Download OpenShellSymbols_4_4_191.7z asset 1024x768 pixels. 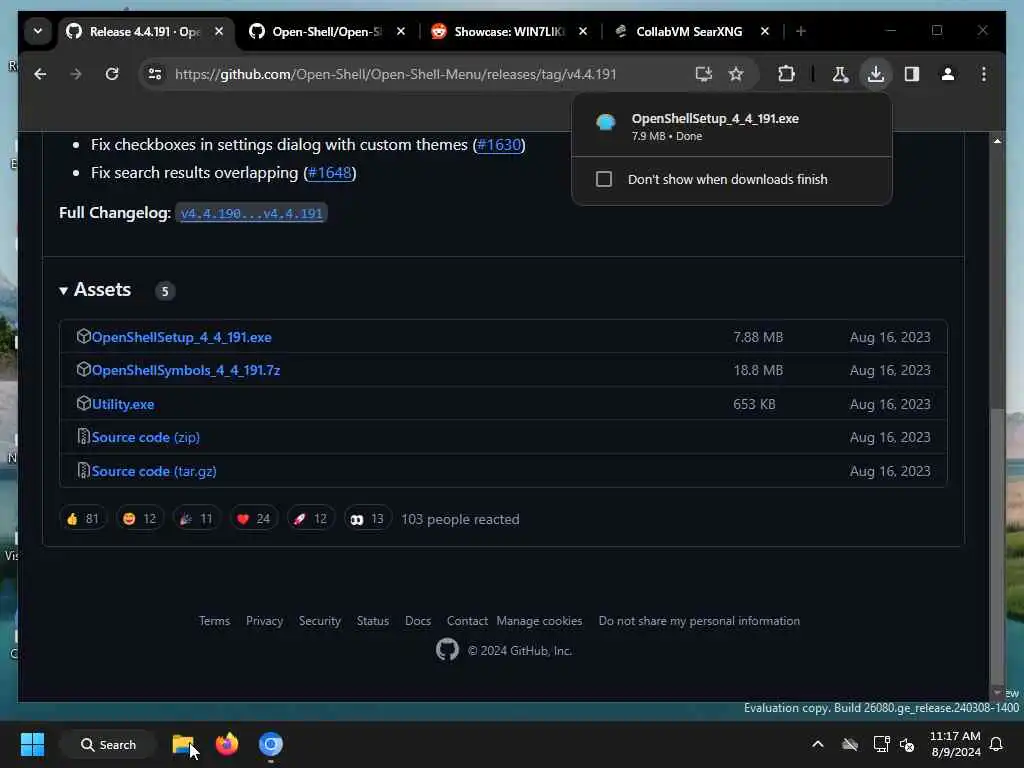coord(186,370)
